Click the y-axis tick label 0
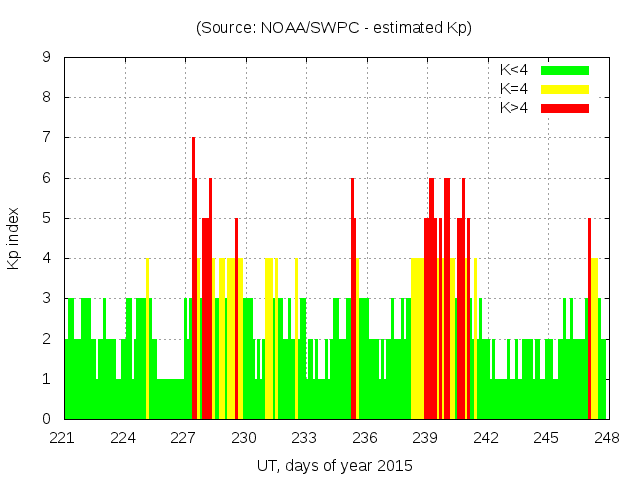 [x=46, y=419]
